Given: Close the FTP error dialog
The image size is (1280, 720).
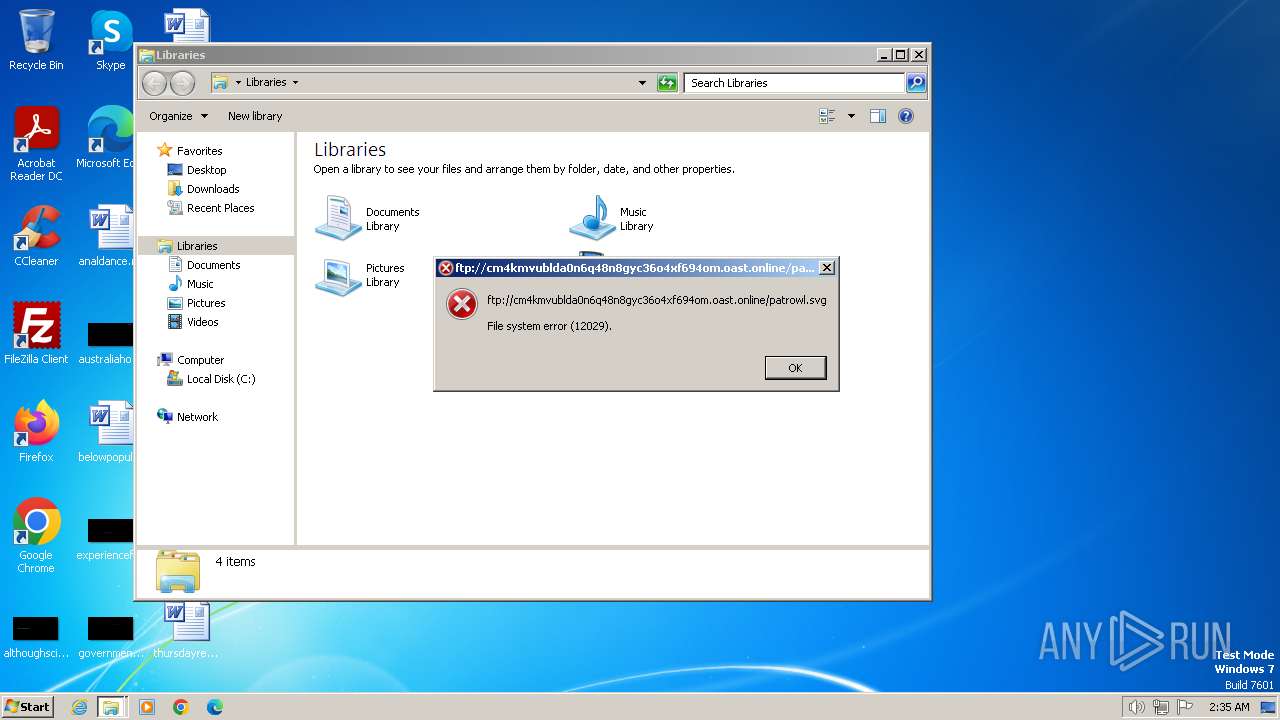Looking at the screenshot, I should [826, 268].
